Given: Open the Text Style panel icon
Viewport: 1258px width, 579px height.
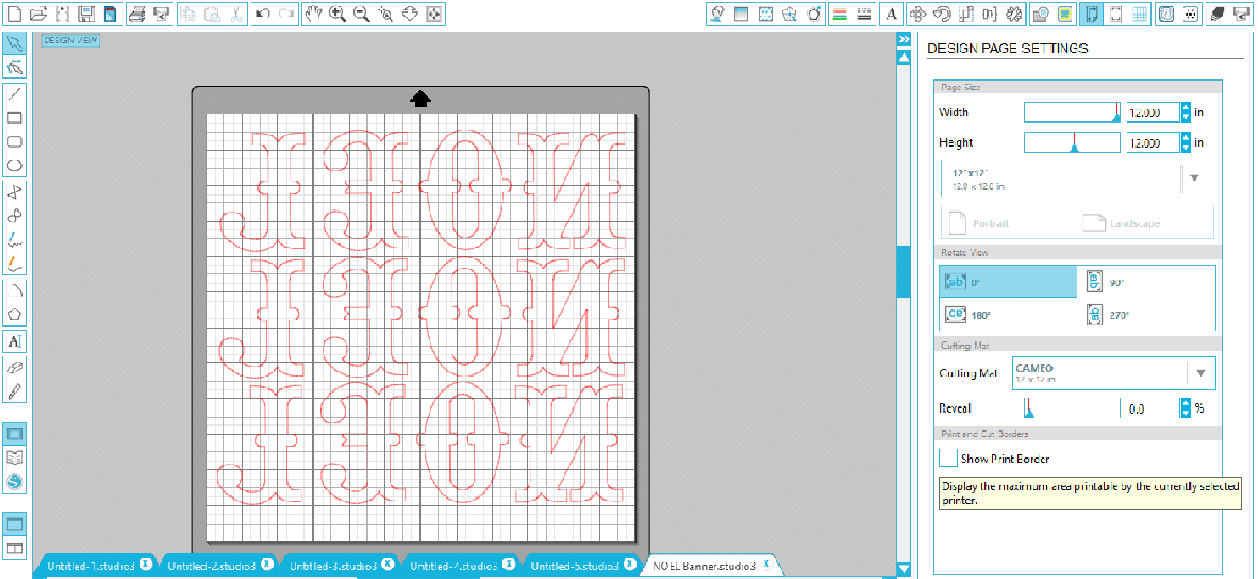Looking at the screenshot, I should (x=890, y=14).
